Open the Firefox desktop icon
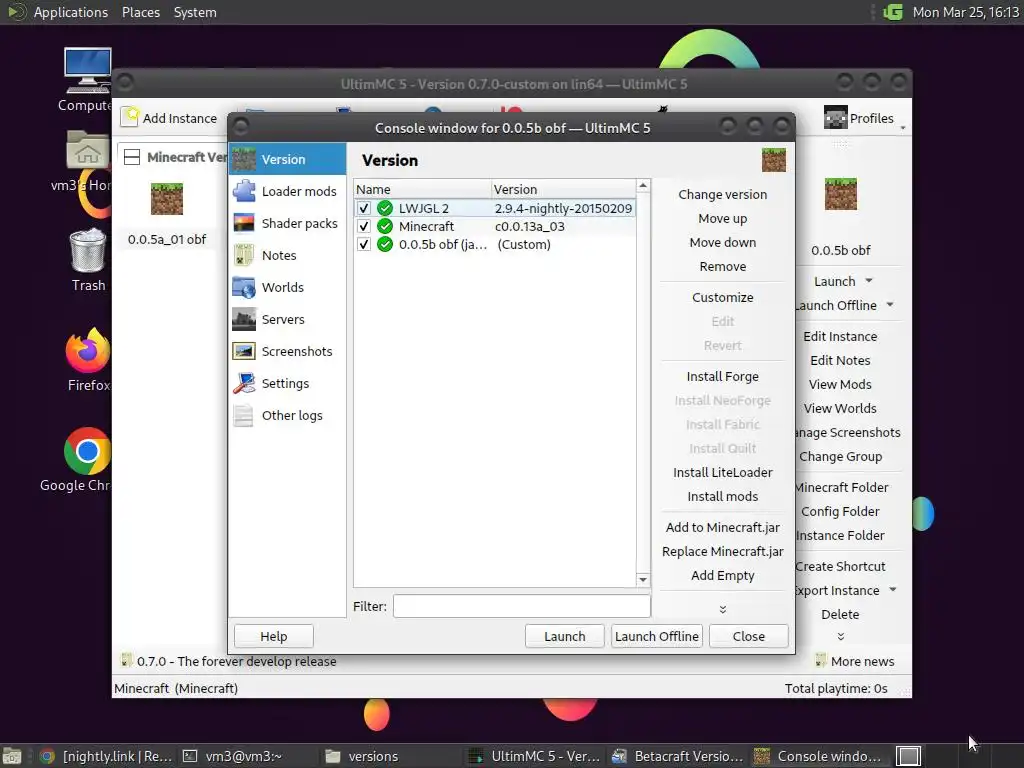 [x=88, y=350]
